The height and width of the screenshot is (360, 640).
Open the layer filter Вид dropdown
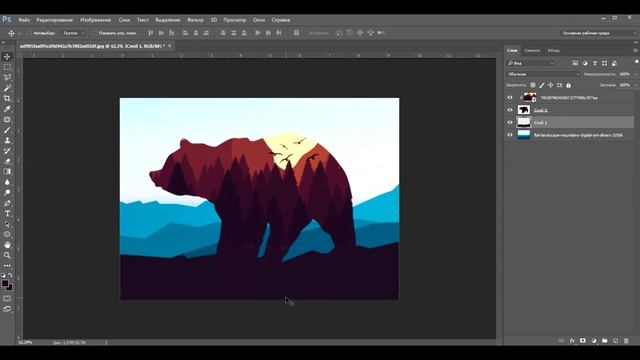point(531,63)
